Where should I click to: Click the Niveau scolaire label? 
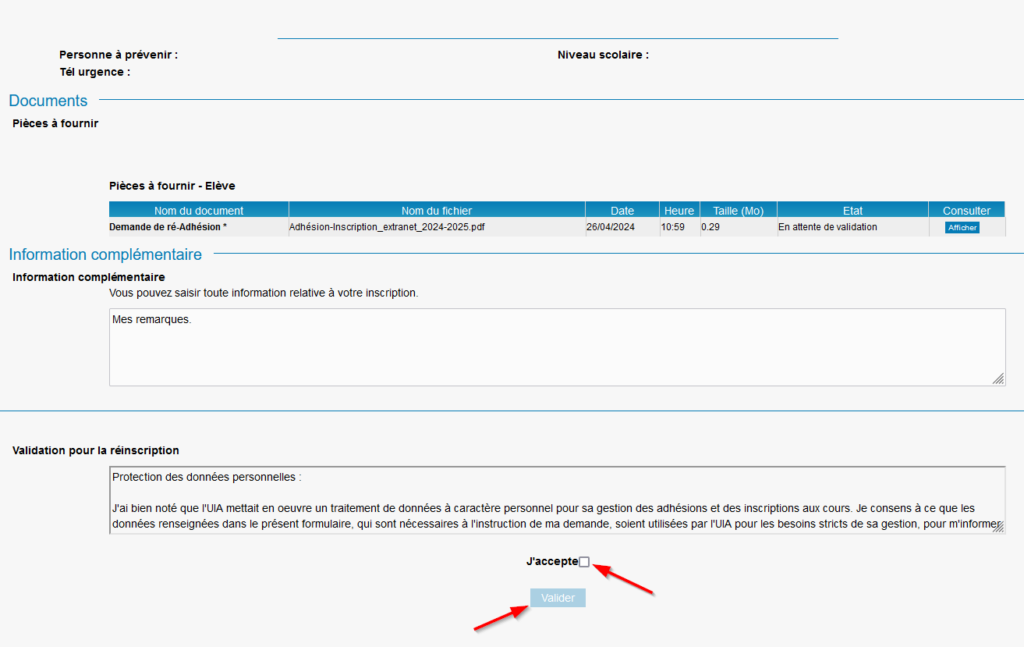click(x=603, y=55)
